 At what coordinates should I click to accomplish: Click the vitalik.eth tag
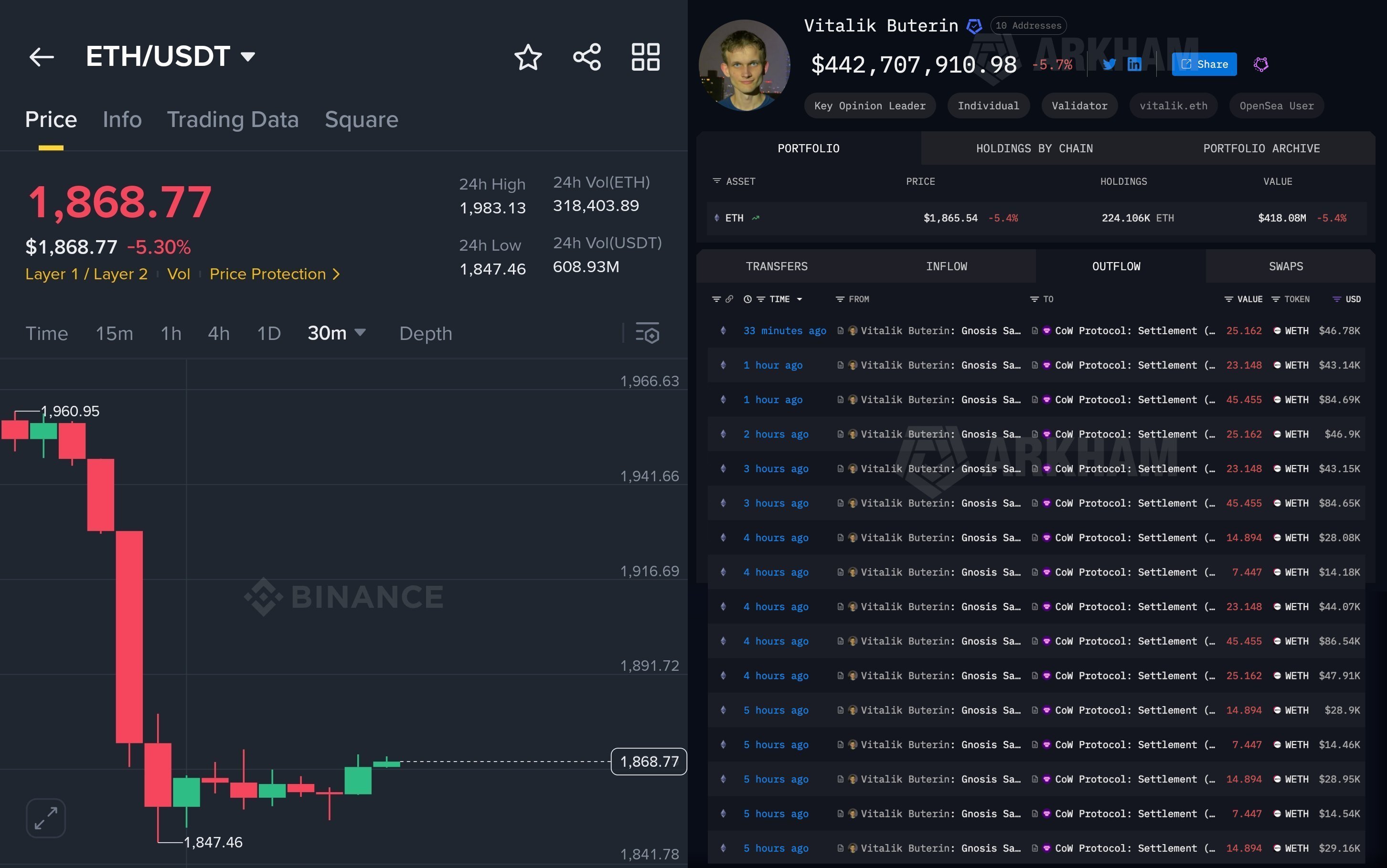coord(1173,106)
